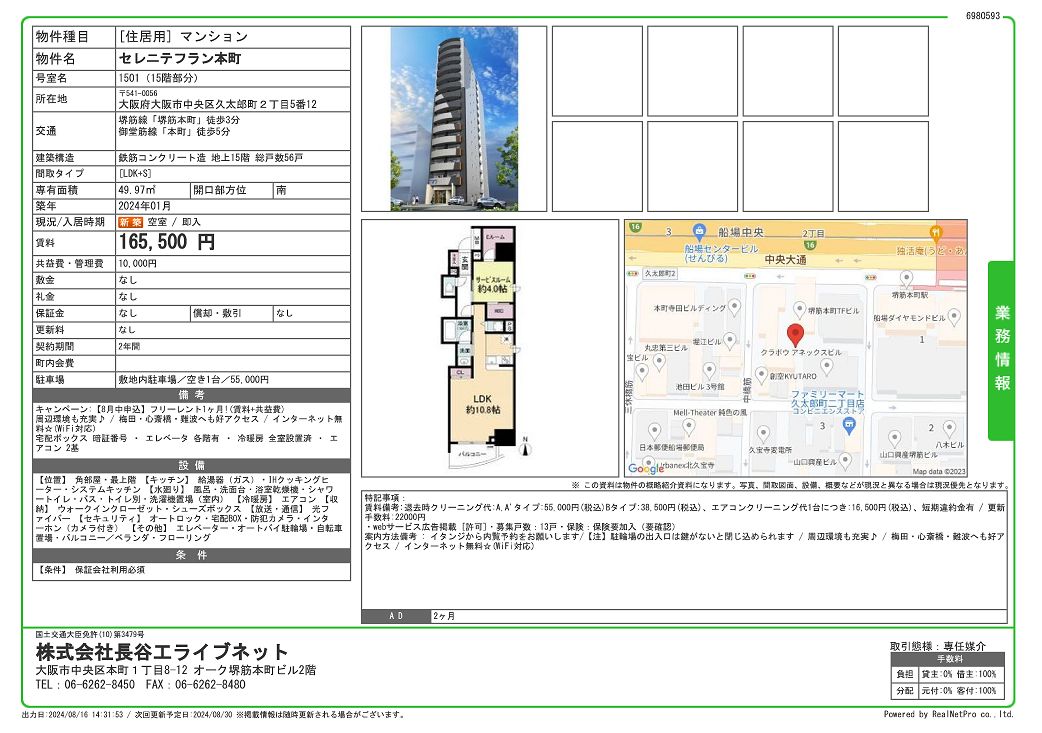Select the area value 49.97㎡
The width and height of the screenshot is (1042, 733).
[137, 190]
